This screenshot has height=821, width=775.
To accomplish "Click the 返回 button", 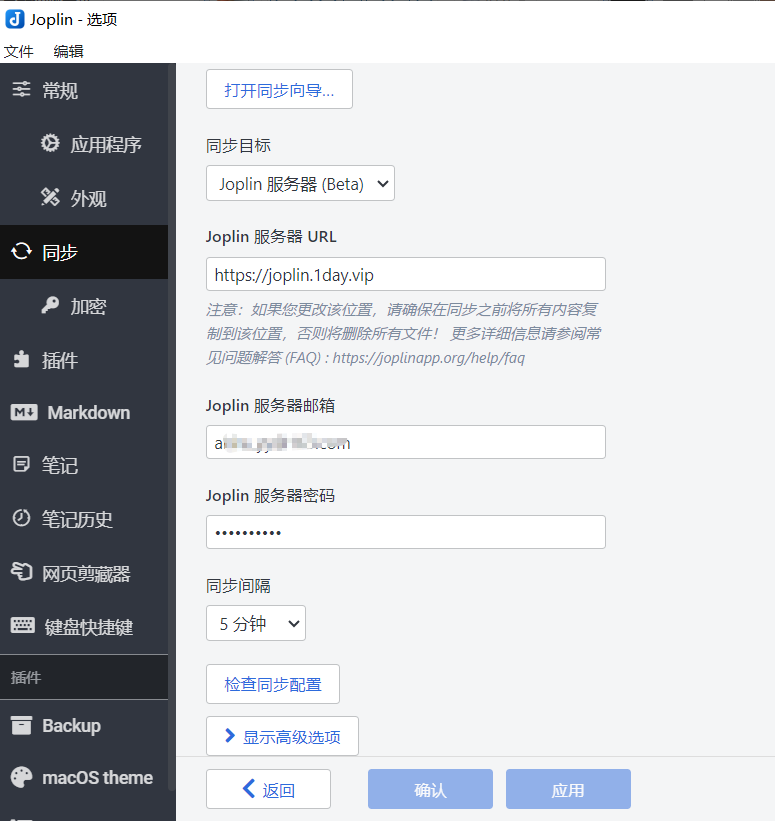I will [268, 789].
